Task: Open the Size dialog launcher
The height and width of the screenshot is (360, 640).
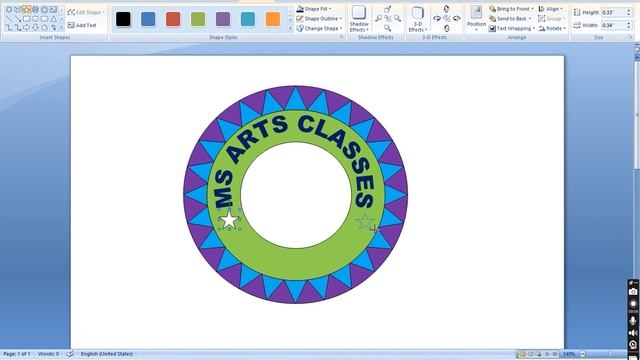Action: click(631, 37)
